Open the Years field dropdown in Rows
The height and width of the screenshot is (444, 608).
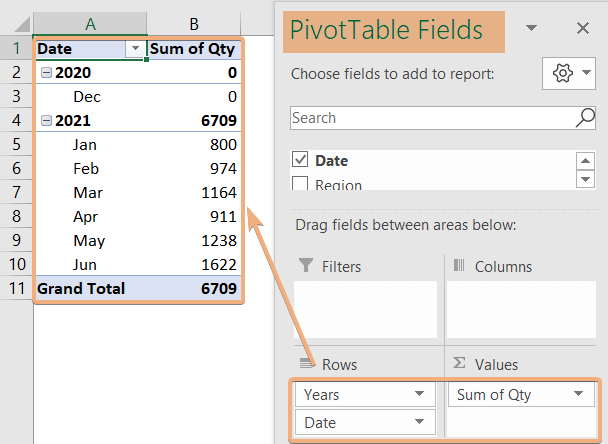419,394
